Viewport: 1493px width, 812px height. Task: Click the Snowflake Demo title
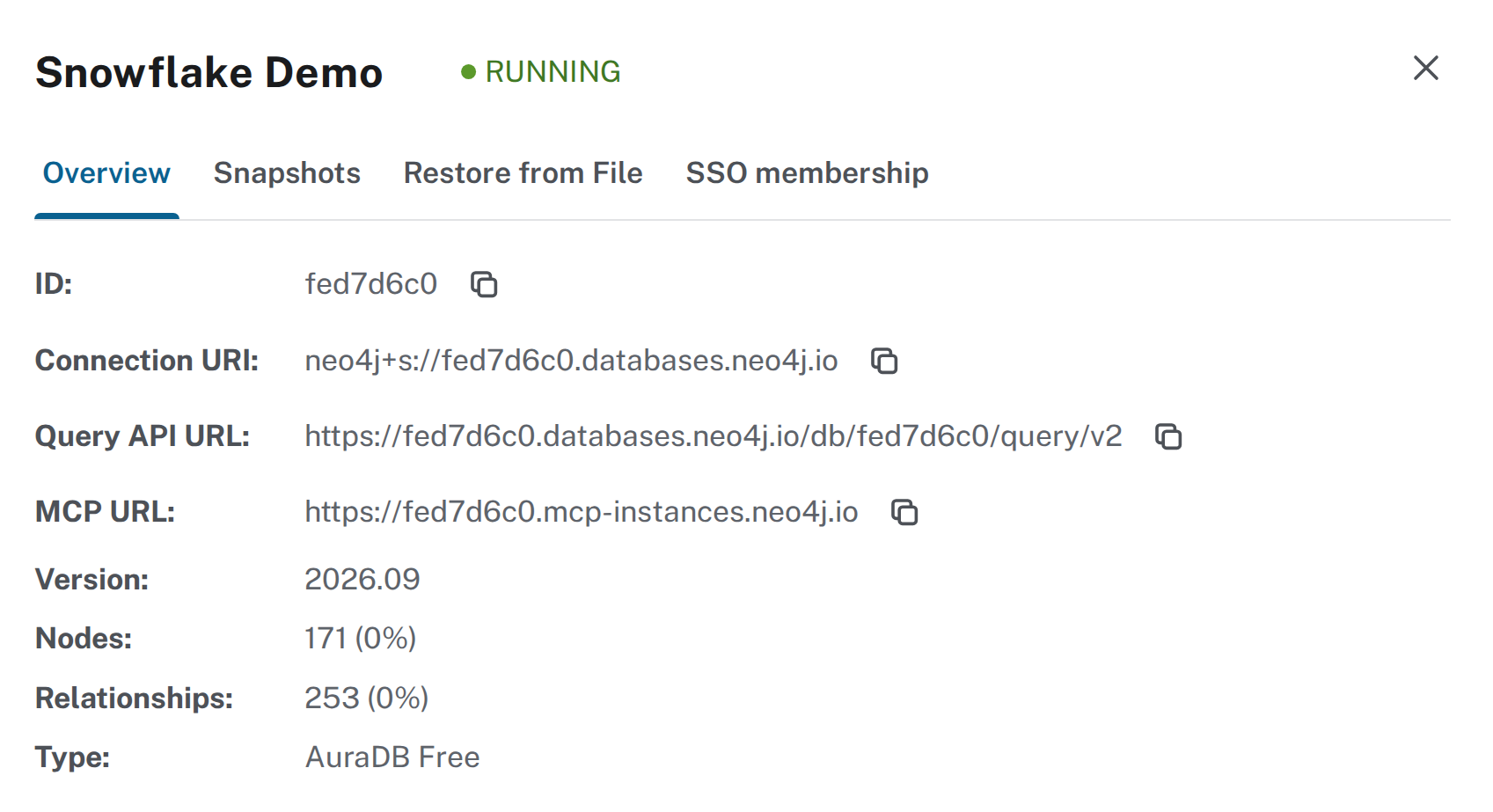point(209,72)
